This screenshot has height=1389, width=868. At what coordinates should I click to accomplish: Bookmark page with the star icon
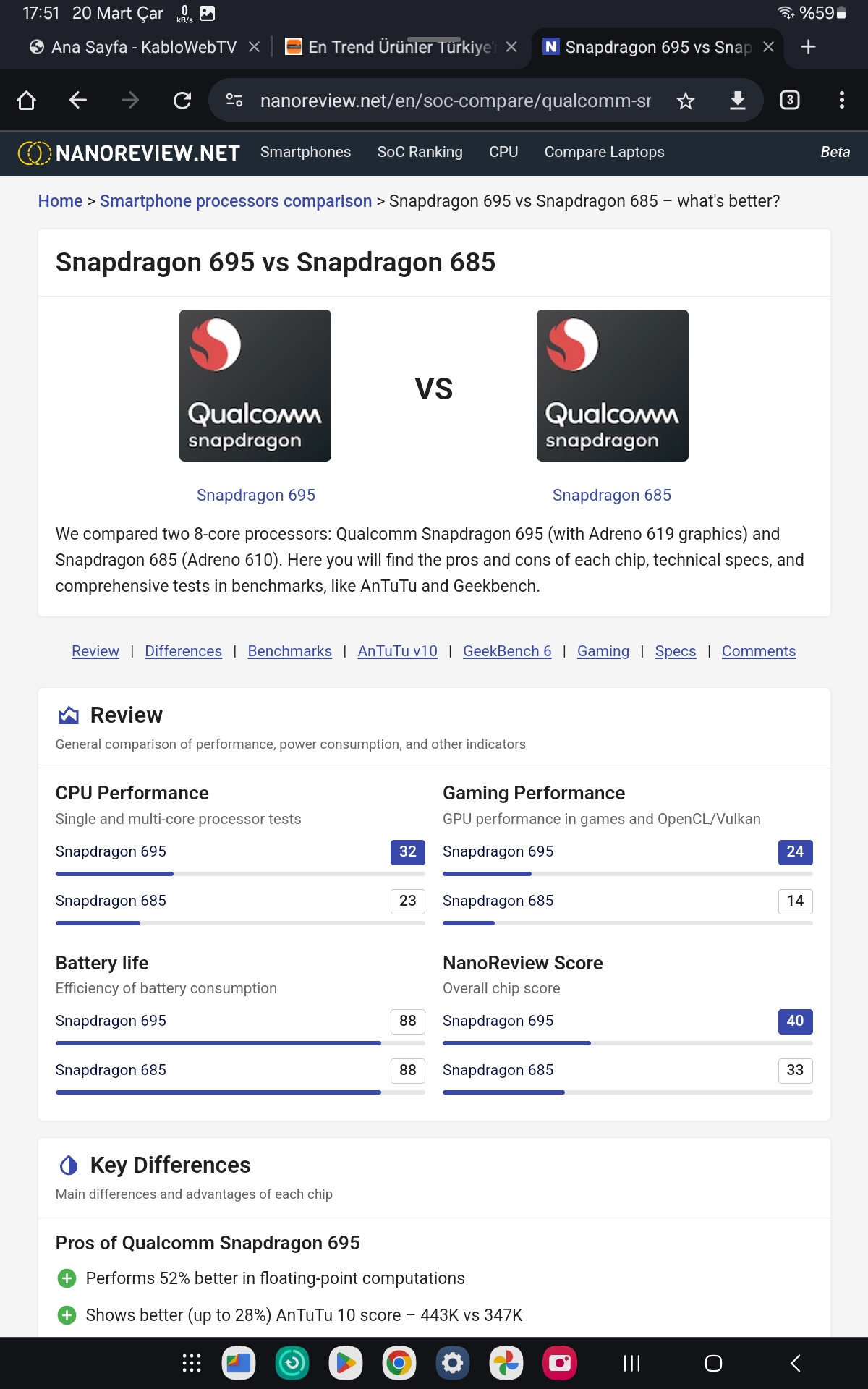pyautogui.click(x=686, y=101)
